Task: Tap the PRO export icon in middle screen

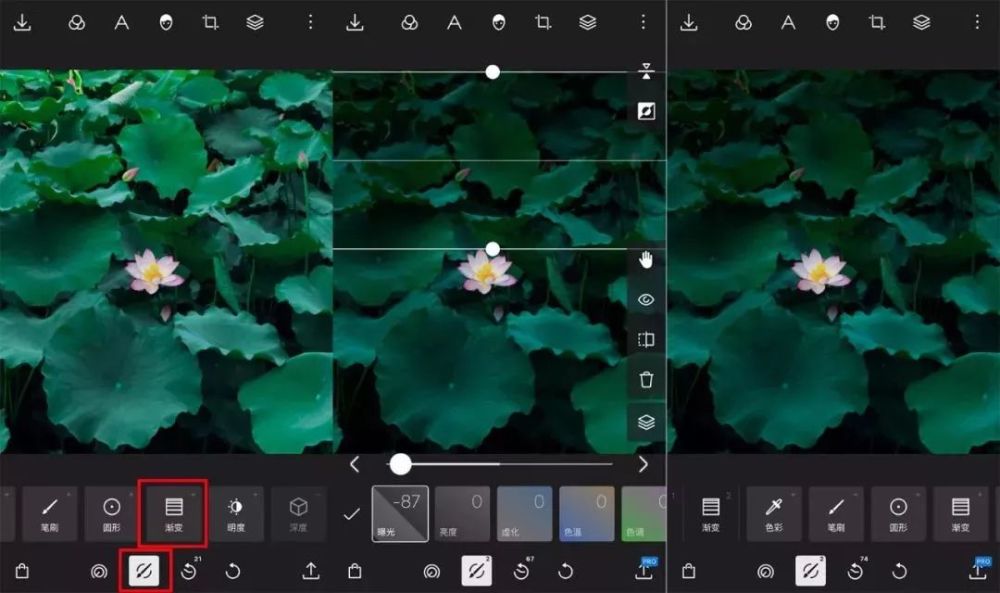Action: 645,569
